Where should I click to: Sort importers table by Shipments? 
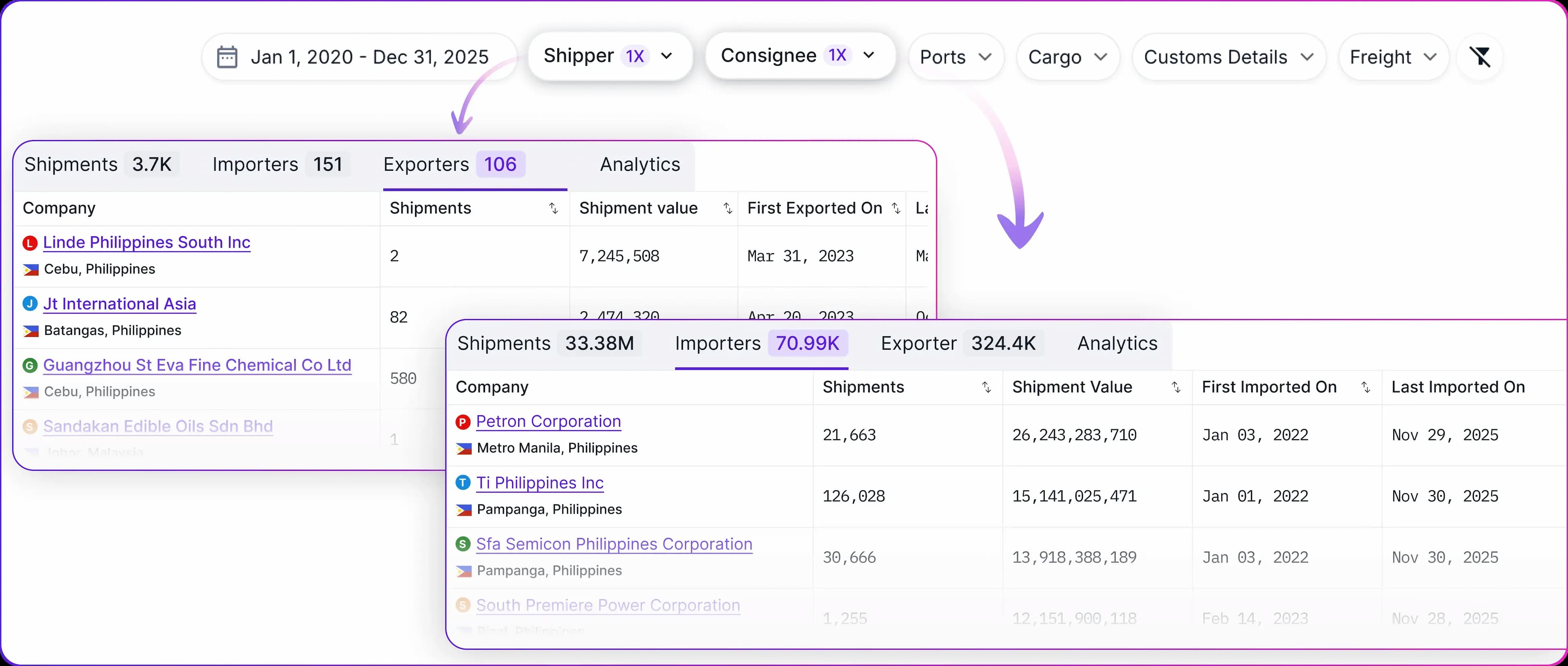tap(986, 387)
